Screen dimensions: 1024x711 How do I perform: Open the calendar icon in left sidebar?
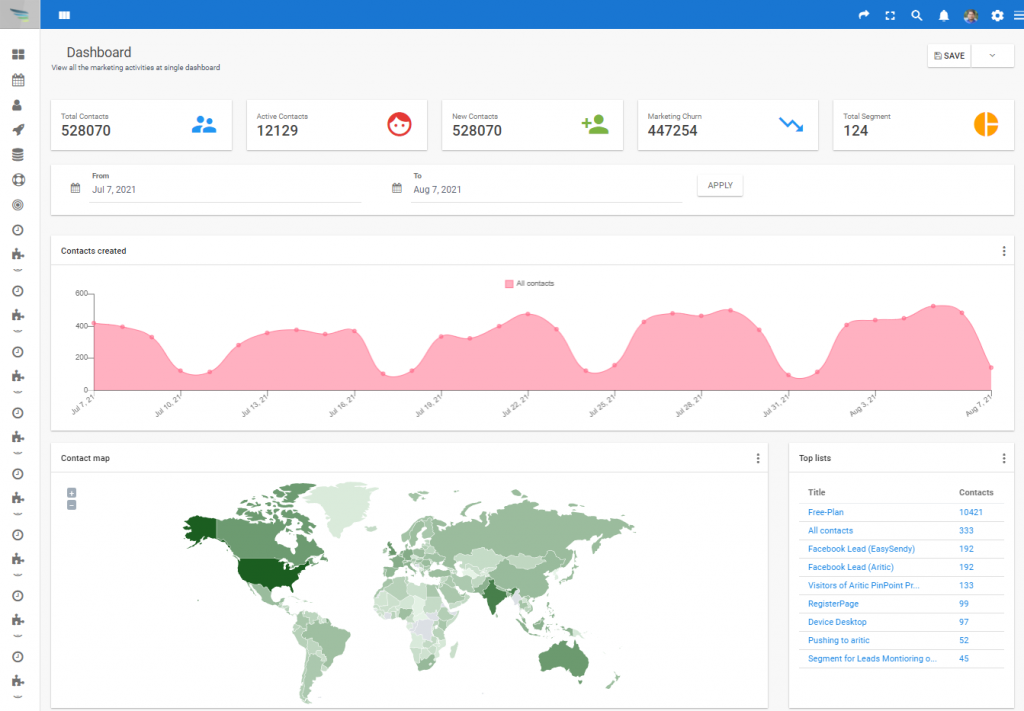point(18,80)
